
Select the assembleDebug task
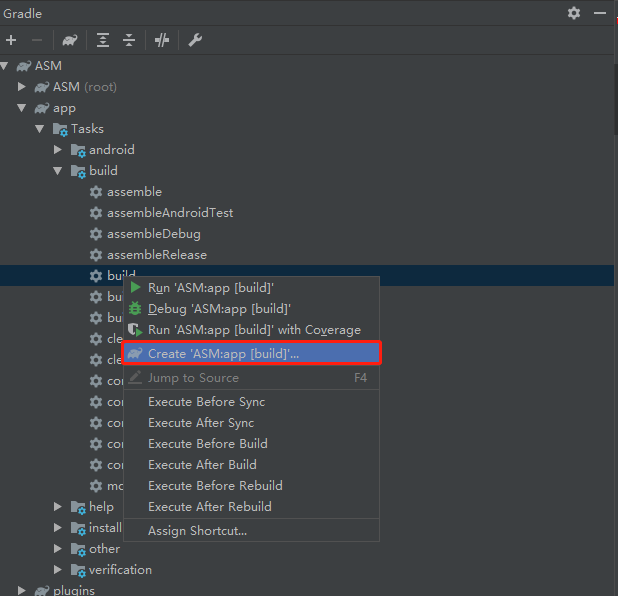click(x=154, y=234)
